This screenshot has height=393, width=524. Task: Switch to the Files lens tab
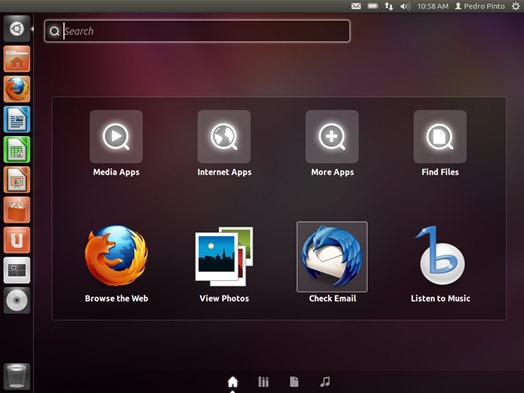(x=294, y=382)
